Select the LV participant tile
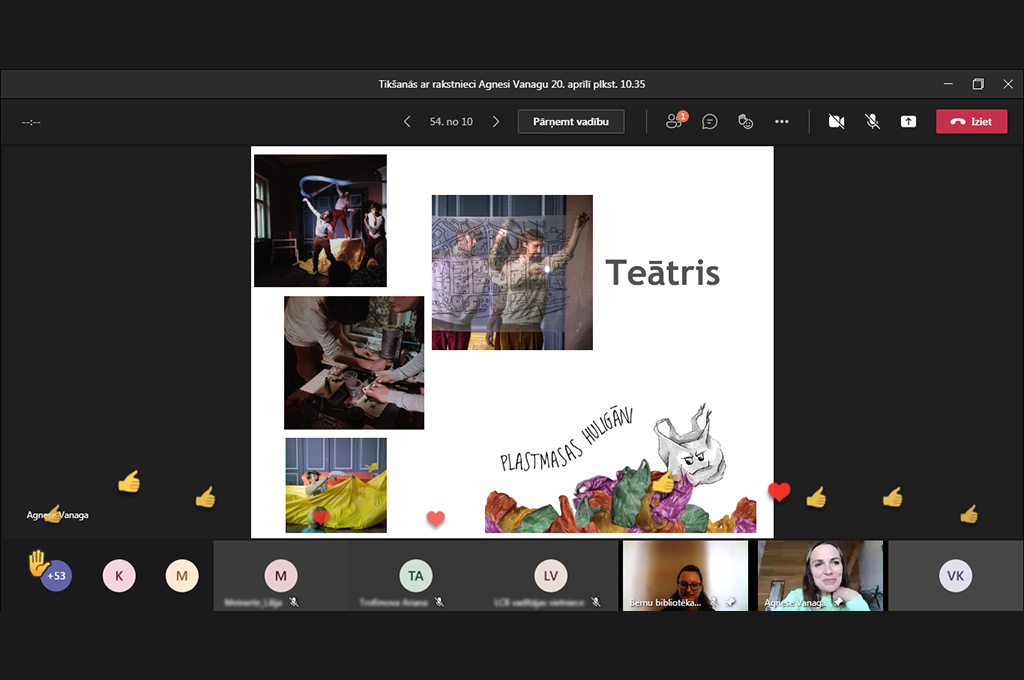This screenshot has height=680, width=1024. click(551, 575)
